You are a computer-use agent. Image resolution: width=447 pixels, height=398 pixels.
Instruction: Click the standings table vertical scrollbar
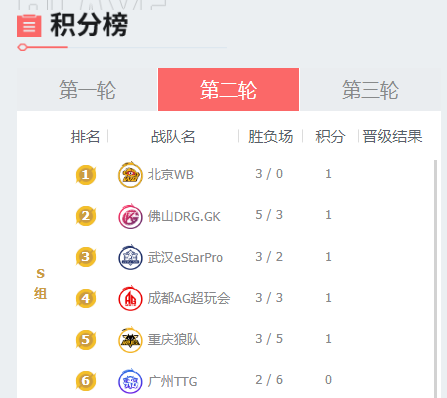pyautogui.click(x=435, y=279)
